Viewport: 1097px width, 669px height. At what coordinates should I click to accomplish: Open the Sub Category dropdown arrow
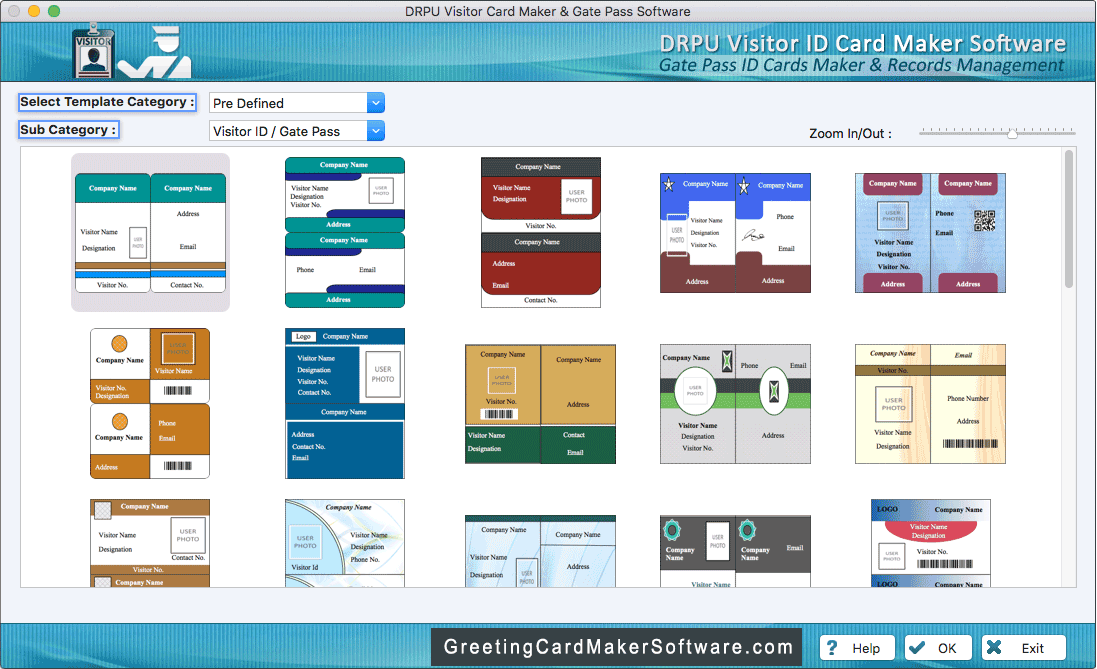pos(376,131)
